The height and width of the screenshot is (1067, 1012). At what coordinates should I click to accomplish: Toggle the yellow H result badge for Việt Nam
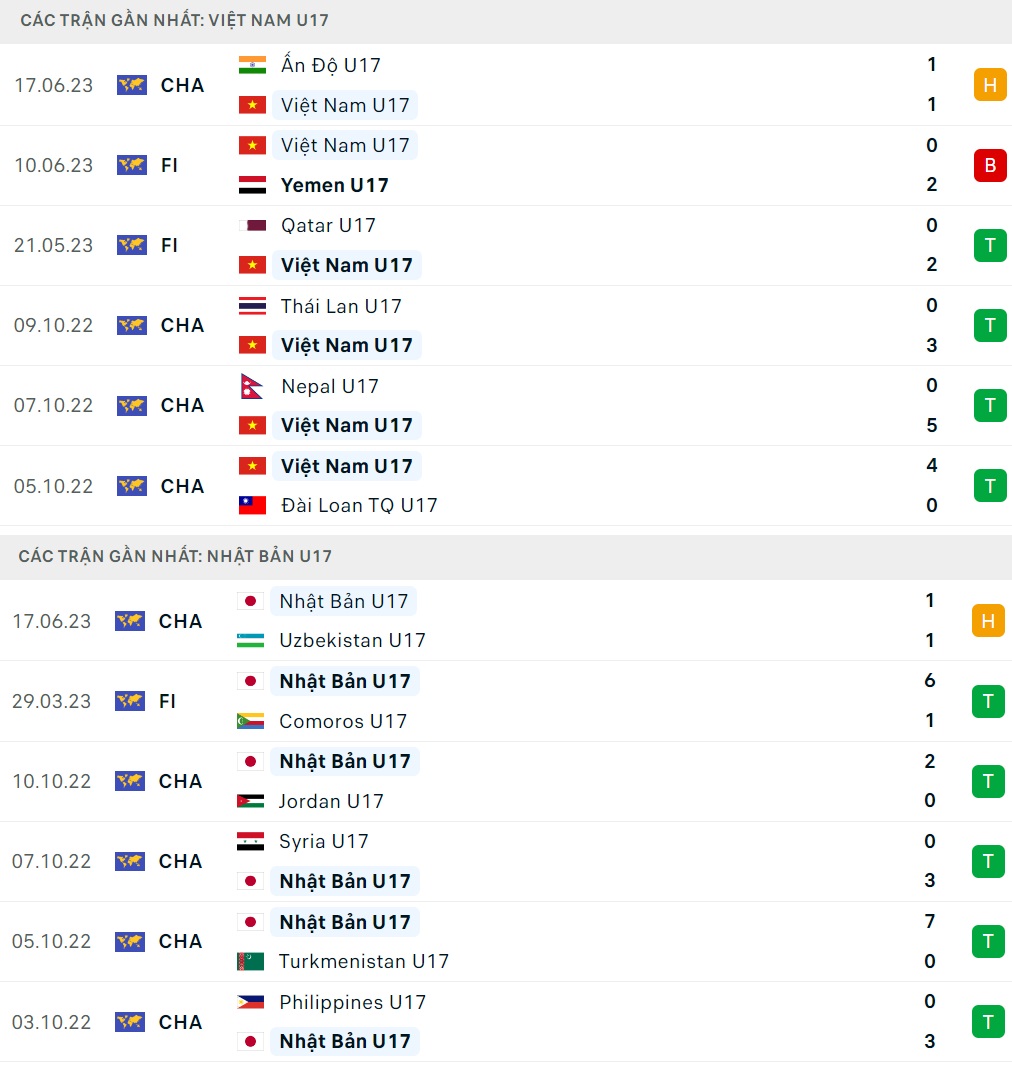[989, 85]
